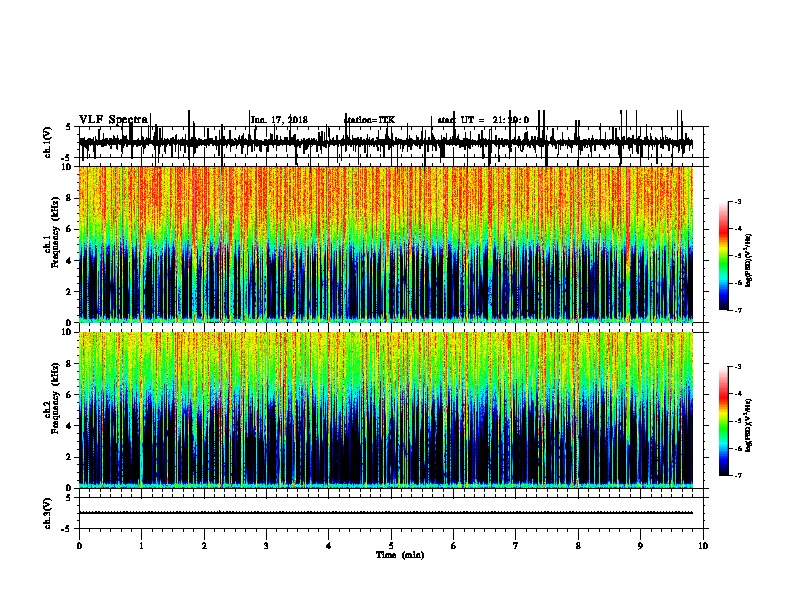This screenshot has width=792, height=612.
Task: Click the "1" tick on the time axis
Action: [x=141, y=546]
